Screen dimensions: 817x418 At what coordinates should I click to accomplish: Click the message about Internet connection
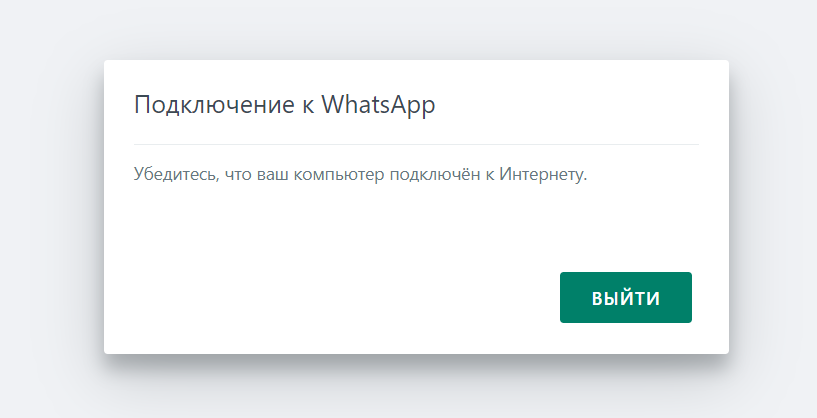(x=361, y=174)
